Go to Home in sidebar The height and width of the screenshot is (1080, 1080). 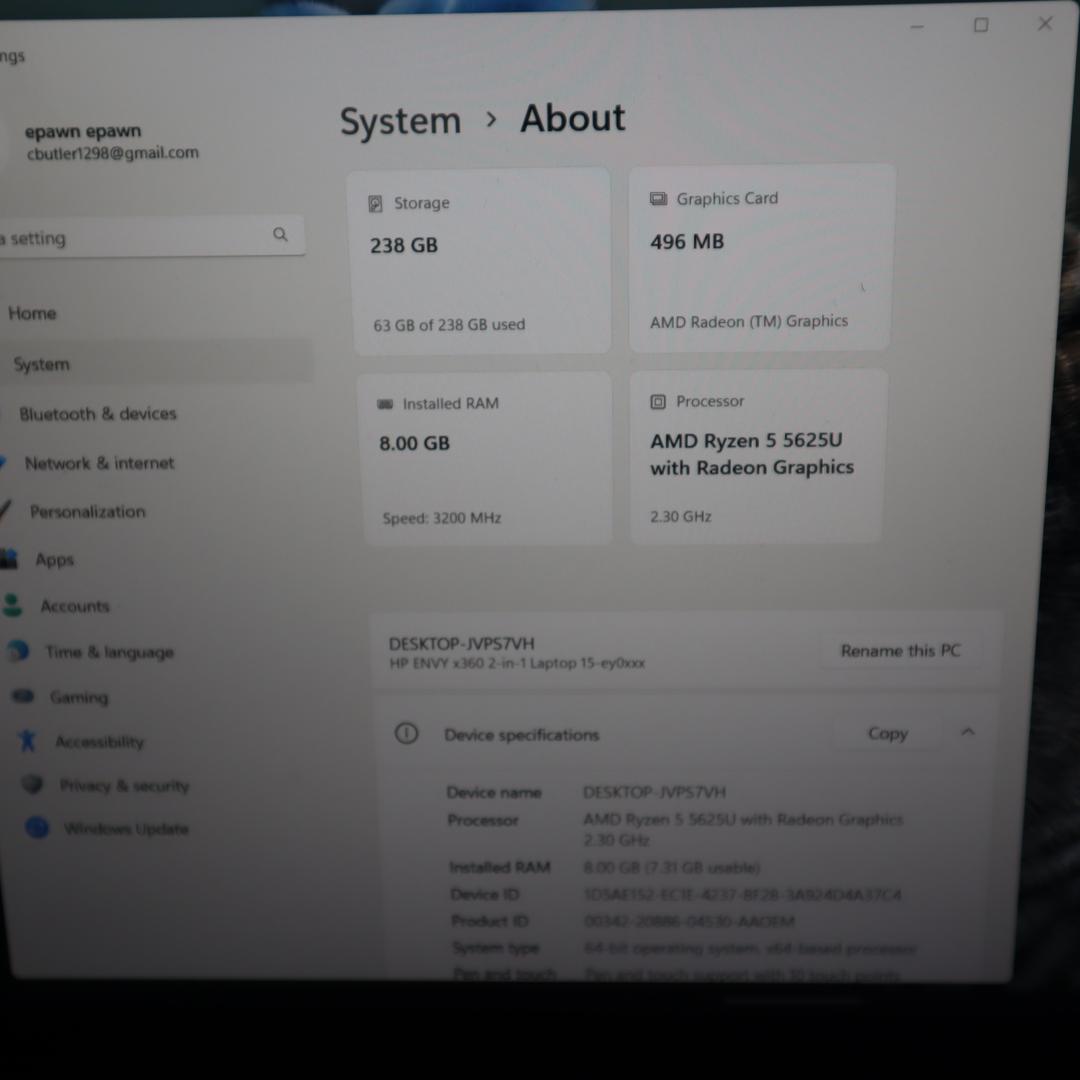[x=32, y=313]
